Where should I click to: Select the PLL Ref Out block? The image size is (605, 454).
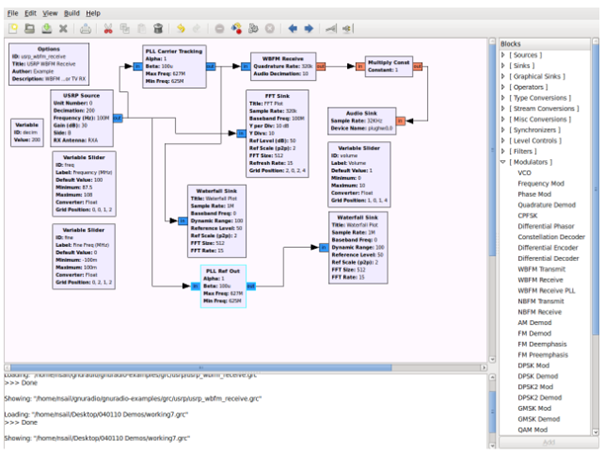coord(223,288)
